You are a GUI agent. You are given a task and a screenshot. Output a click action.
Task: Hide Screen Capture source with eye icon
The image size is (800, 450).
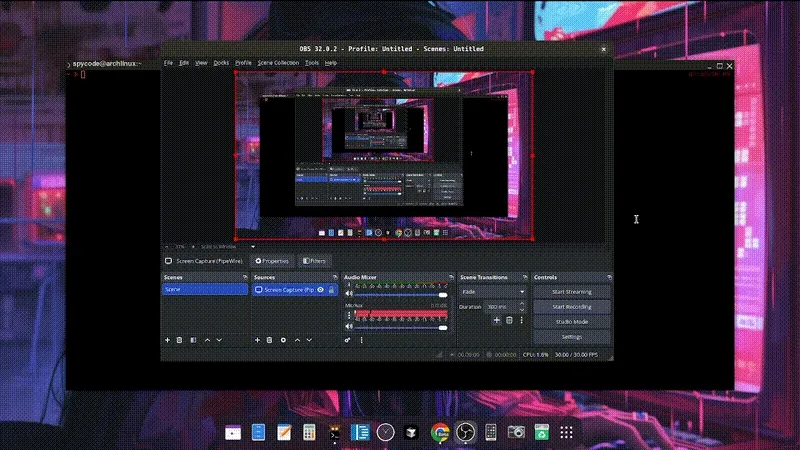click(321, 290)
